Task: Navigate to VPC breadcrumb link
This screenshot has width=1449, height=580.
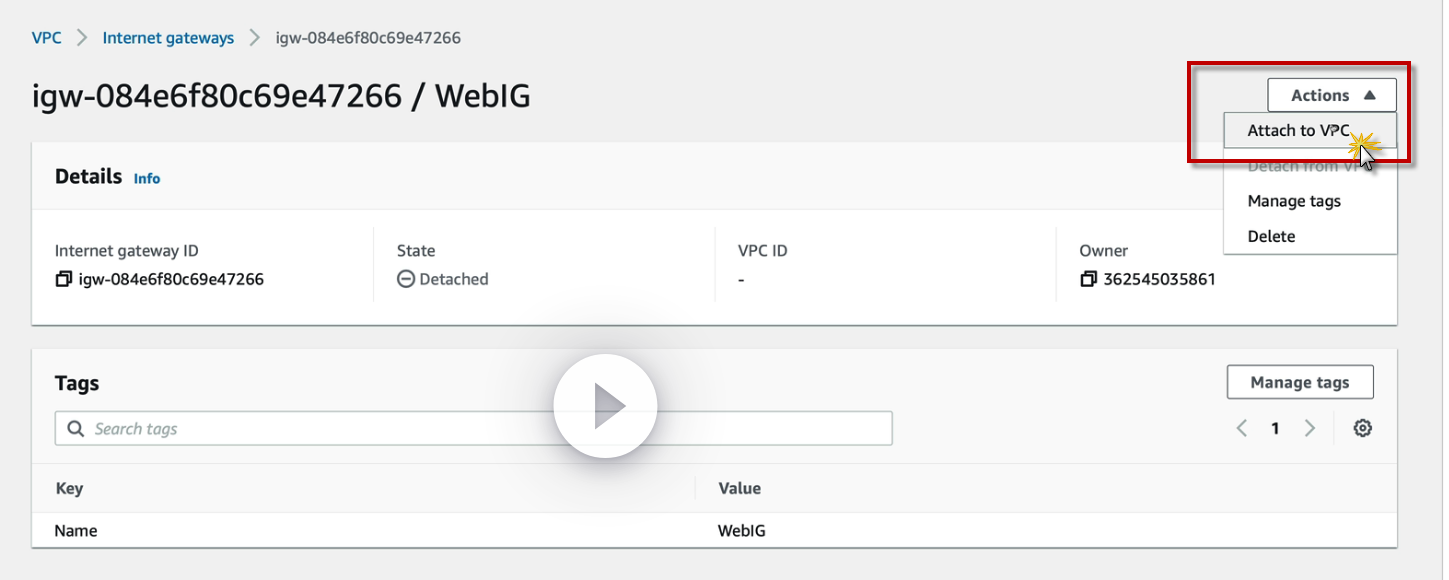Action: 46,38
